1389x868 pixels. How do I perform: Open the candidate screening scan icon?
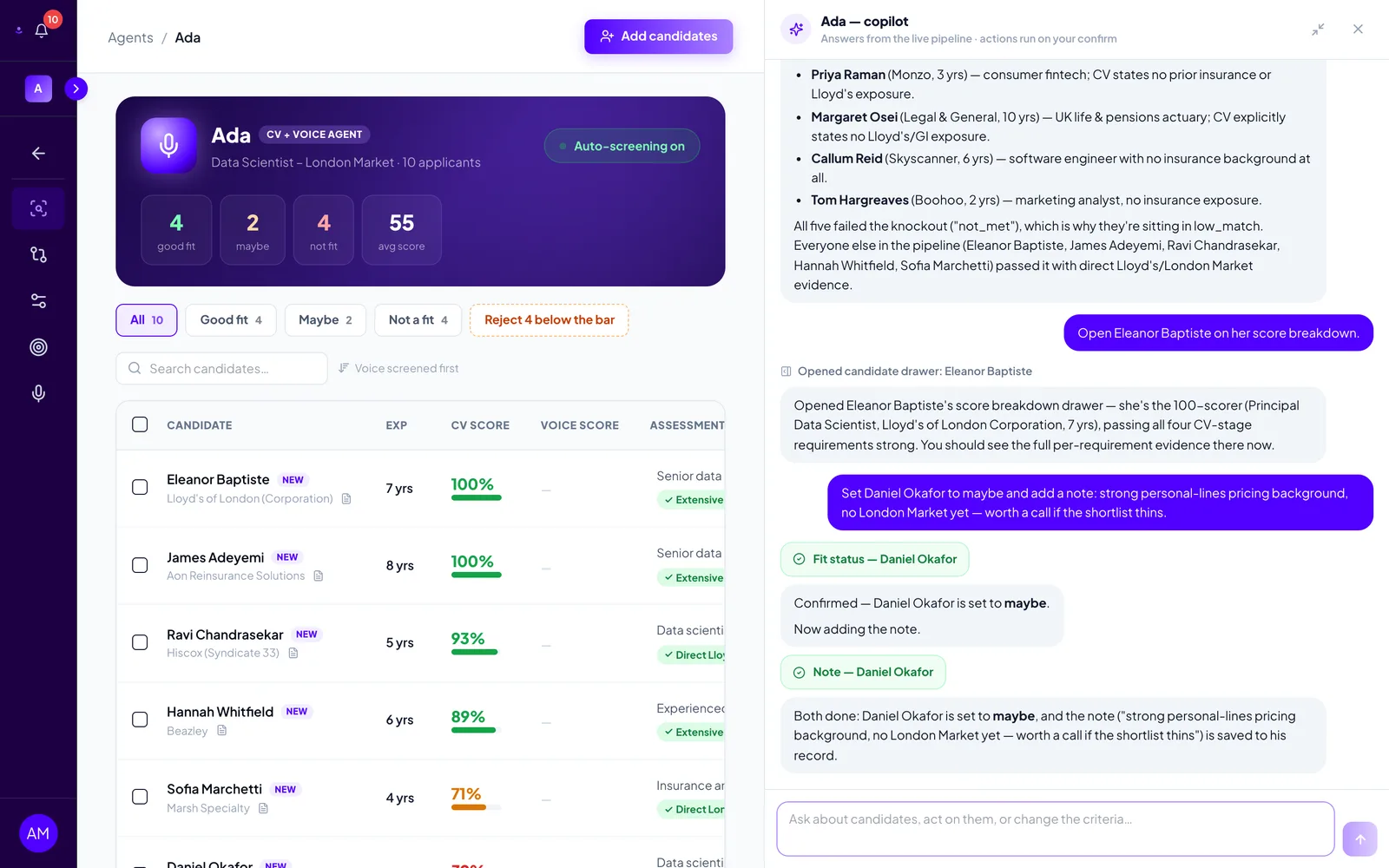pyautogui.click(x=38, y=208)
